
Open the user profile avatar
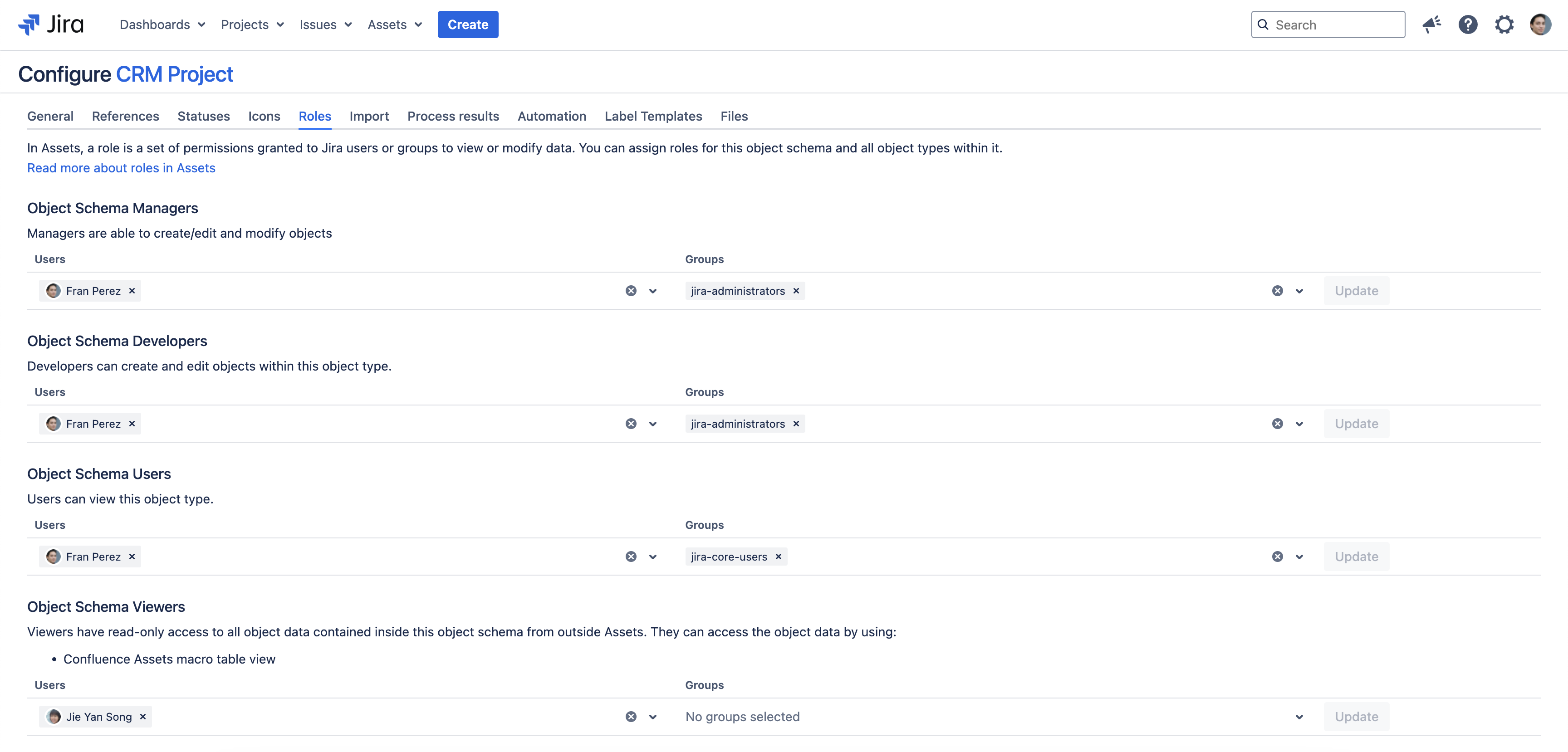coord(1541,24)
